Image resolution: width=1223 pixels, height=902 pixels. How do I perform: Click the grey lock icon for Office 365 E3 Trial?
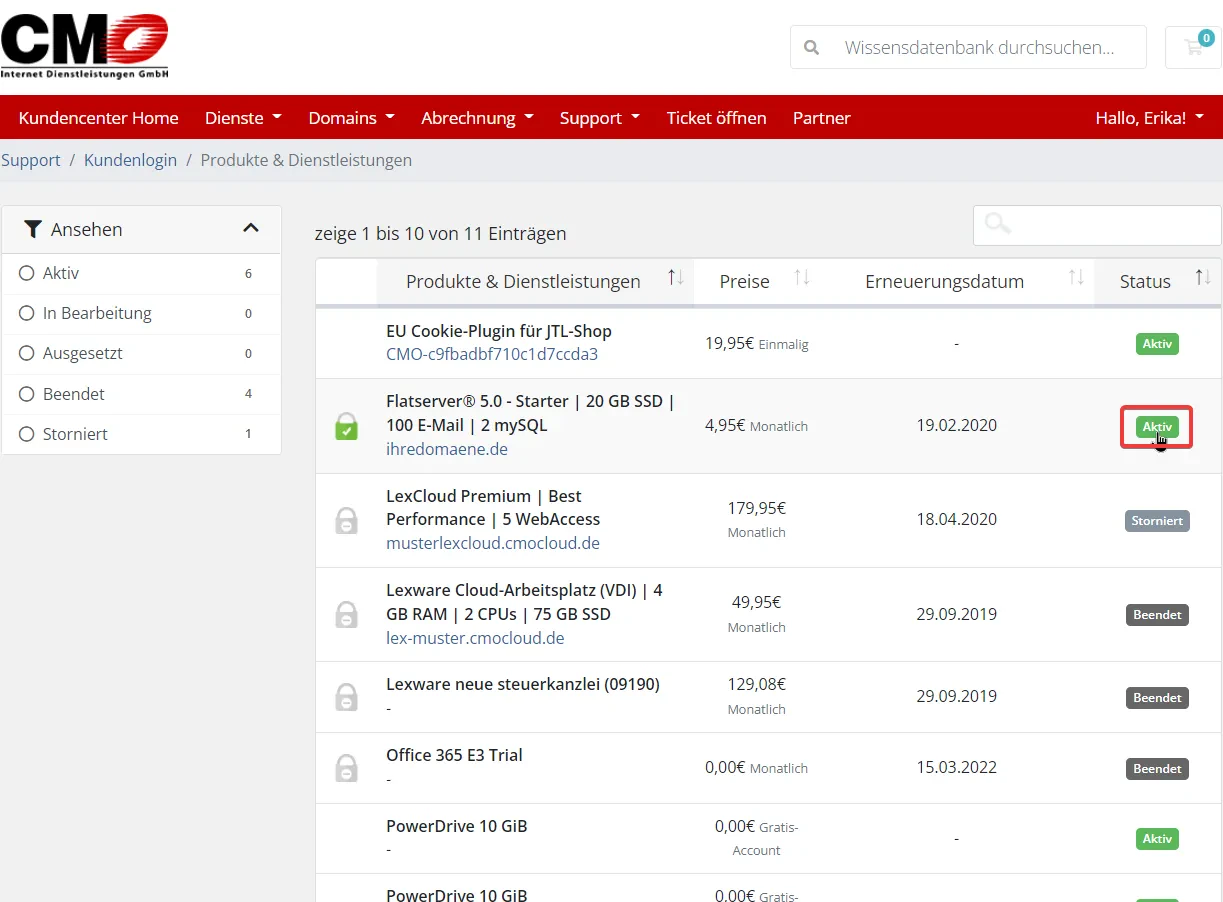[346, 768]
